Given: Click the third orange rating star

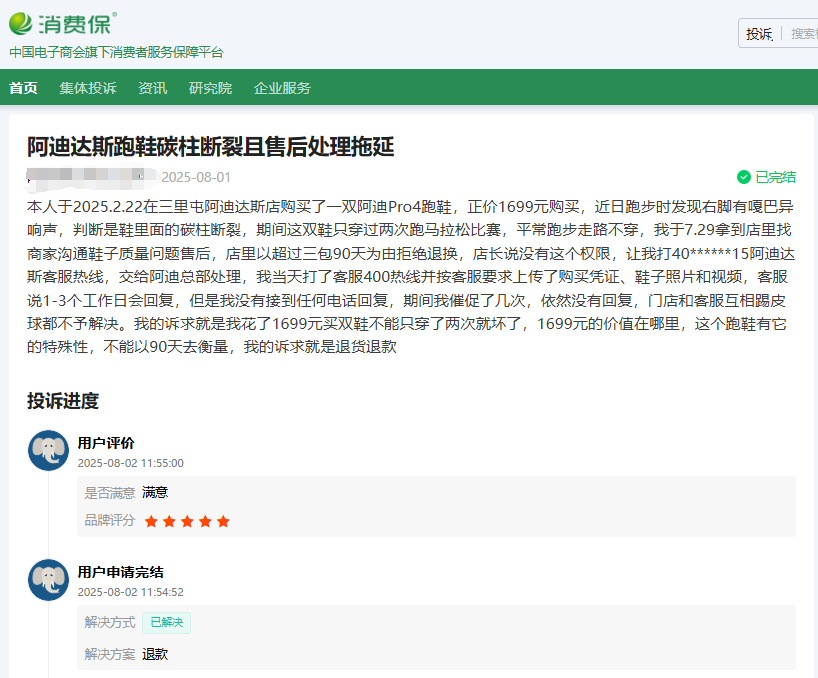Looking at the screenshot, I should point(187,521).
